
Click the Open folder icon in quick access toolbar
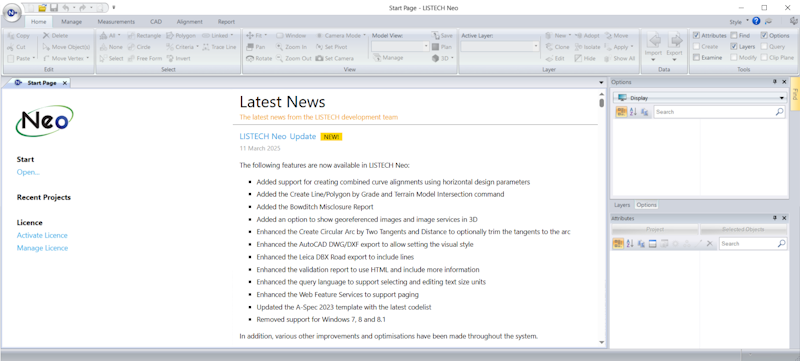pos(43,8)
